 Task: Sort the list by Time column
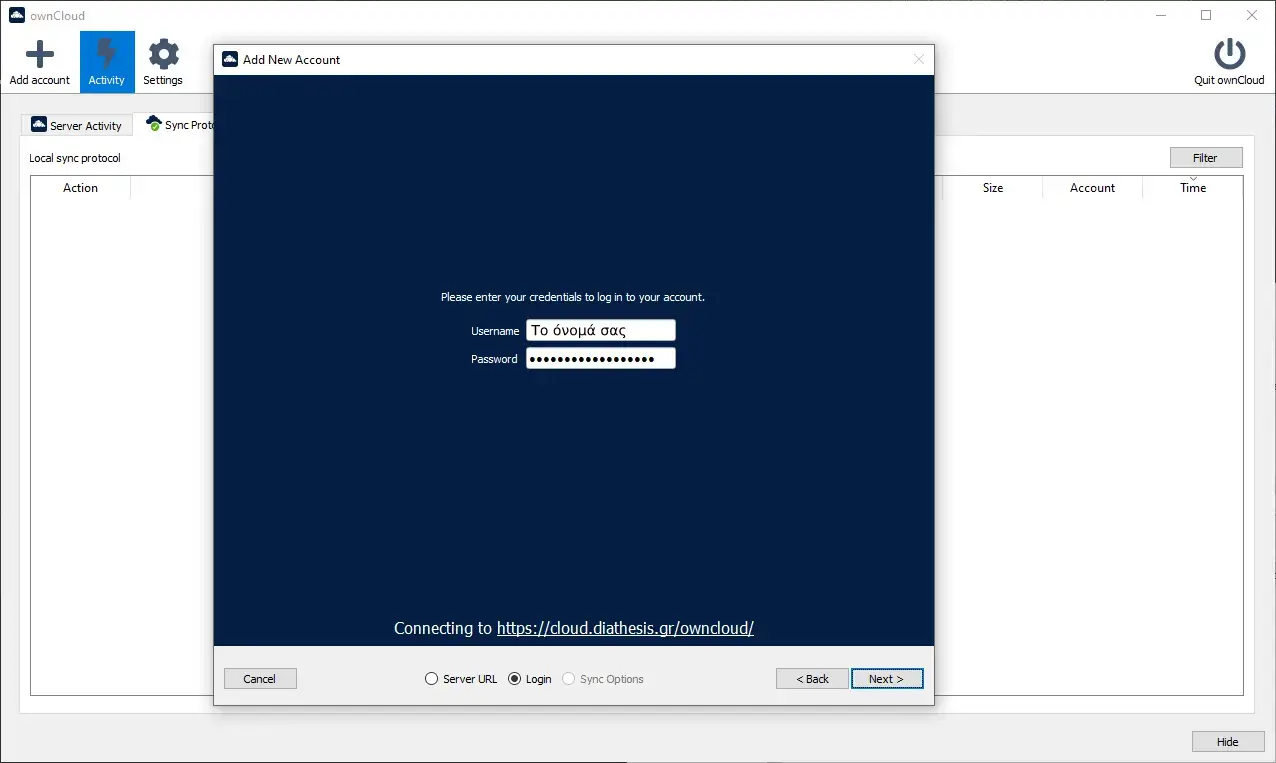pos(1192,188)
